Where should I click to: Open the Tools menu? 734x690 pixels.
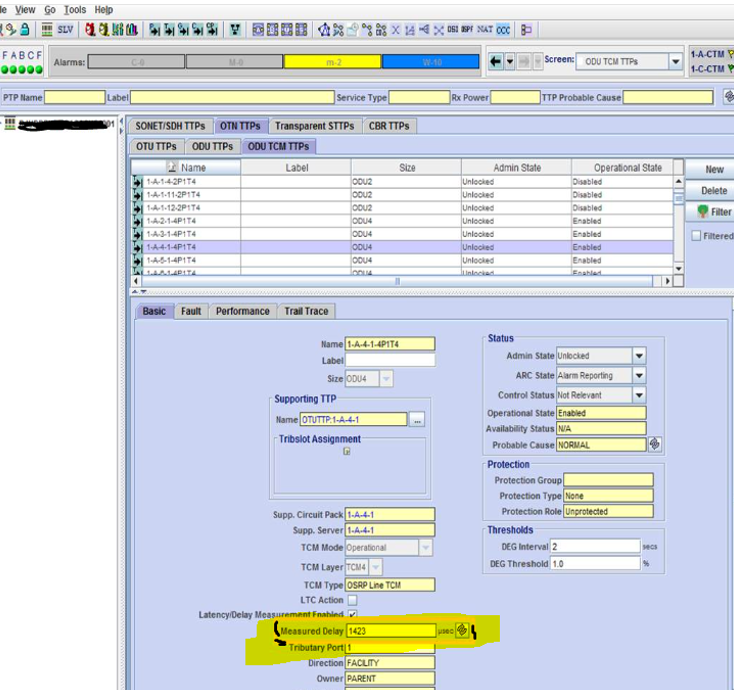coord(75,9)
